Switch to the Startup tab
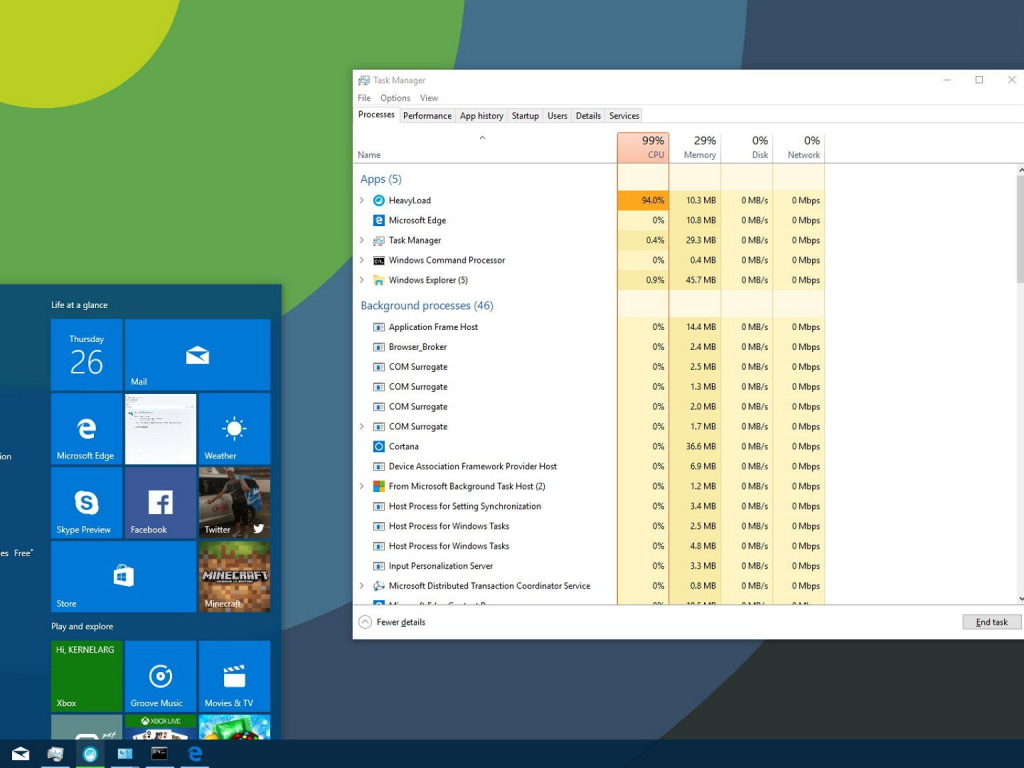This screenshot has height=768, width=1024. point(525,116)
